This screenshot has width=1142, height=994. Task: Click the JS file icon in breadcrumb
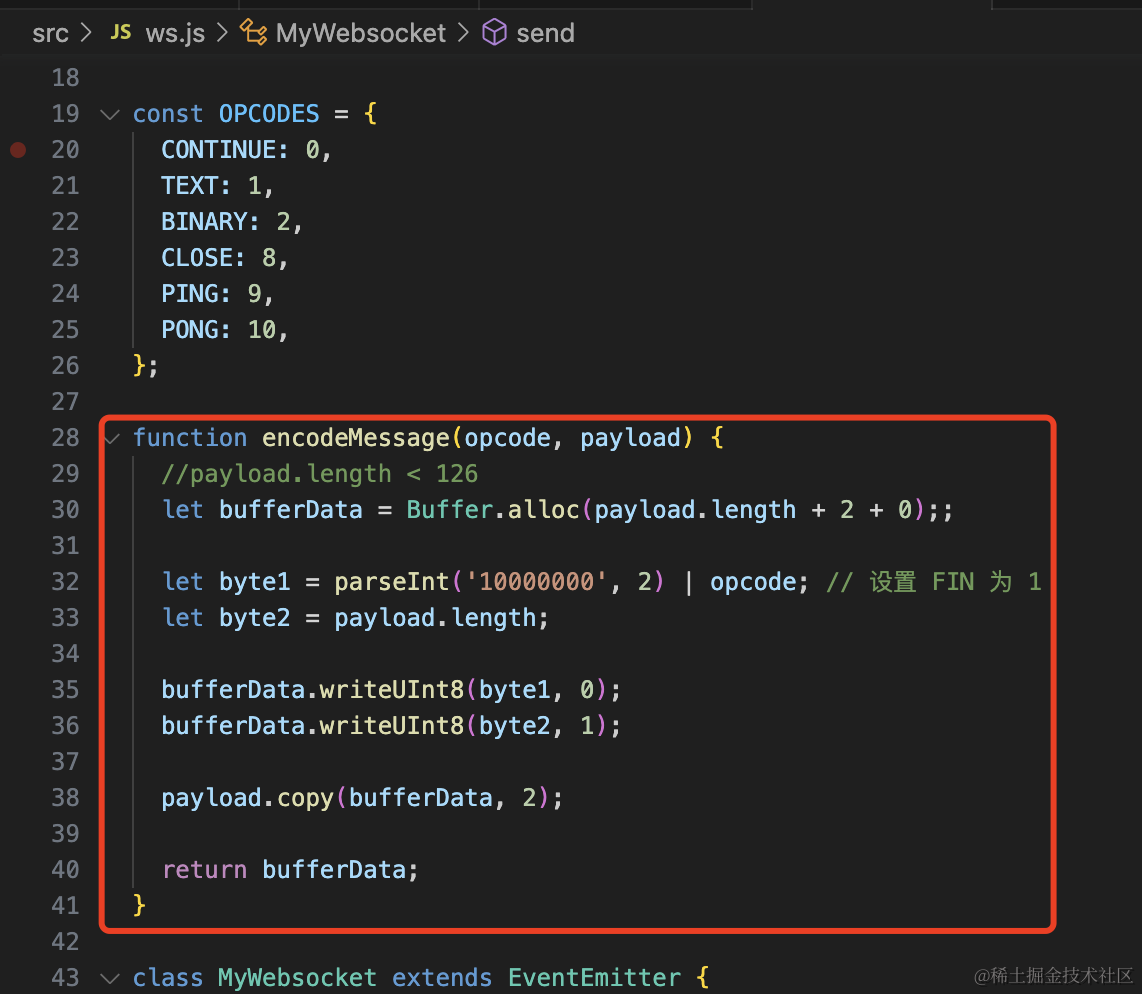coord(120,33)
